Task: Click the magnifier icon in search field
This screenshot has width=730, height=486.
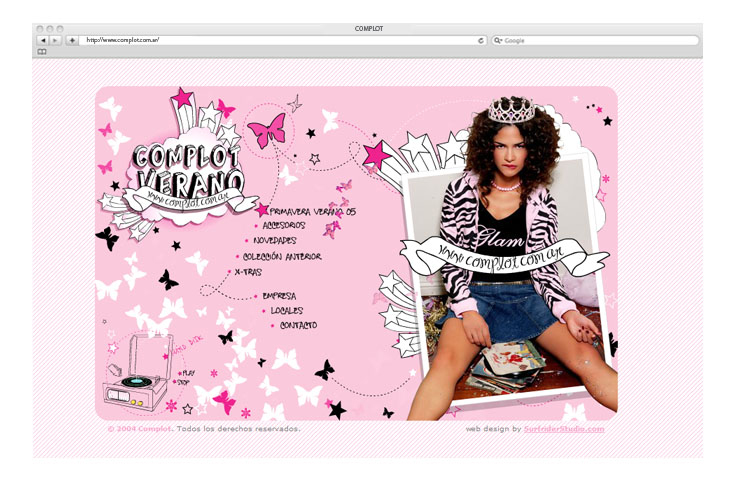Action: [498, 40]
